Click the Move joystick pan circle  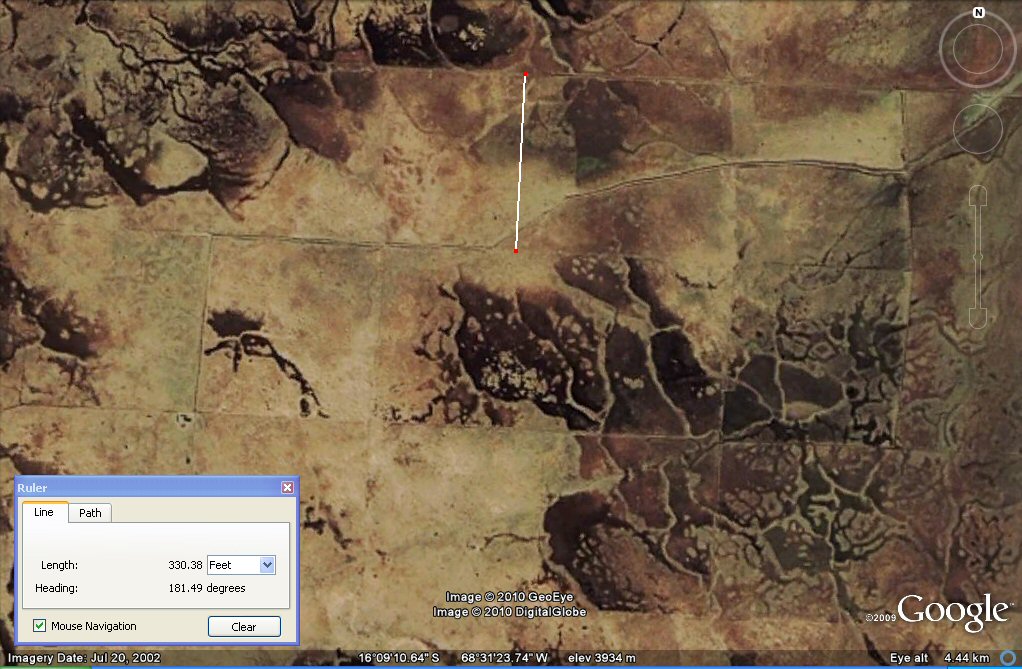[977, 127]
